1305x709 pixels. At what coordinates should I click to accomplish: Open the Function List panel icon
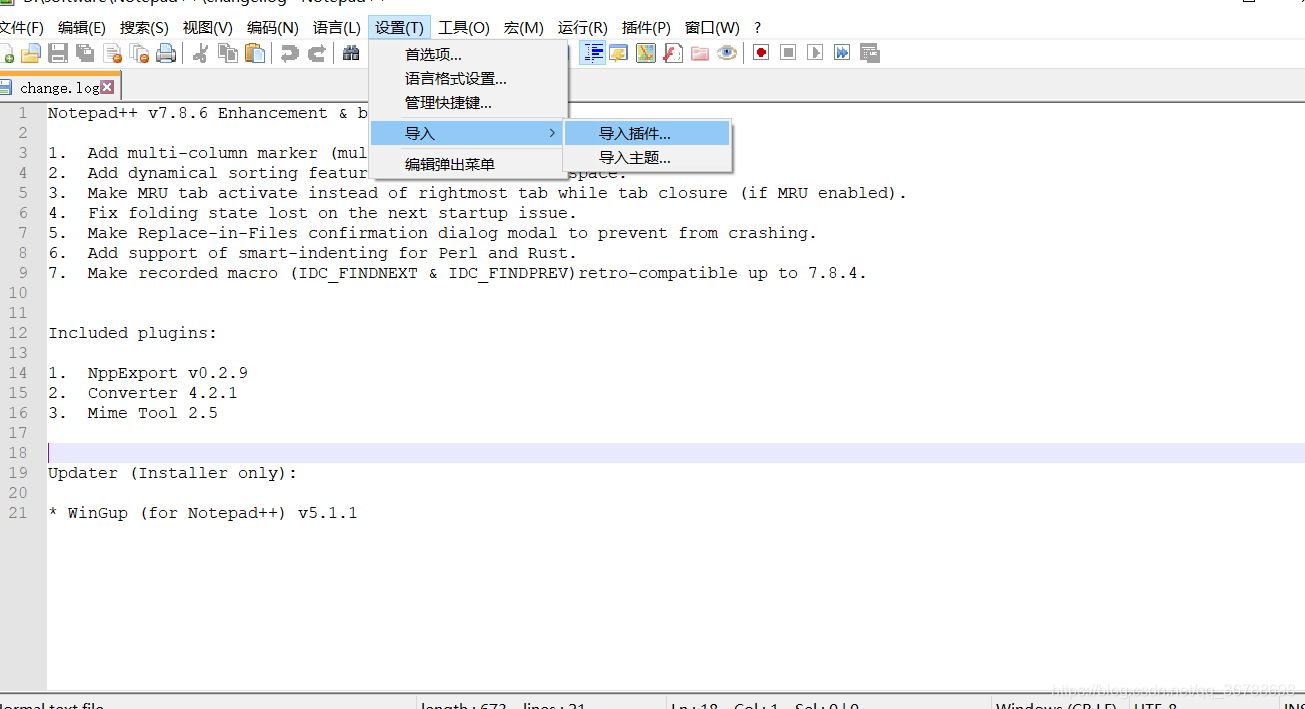pos(673,53)
